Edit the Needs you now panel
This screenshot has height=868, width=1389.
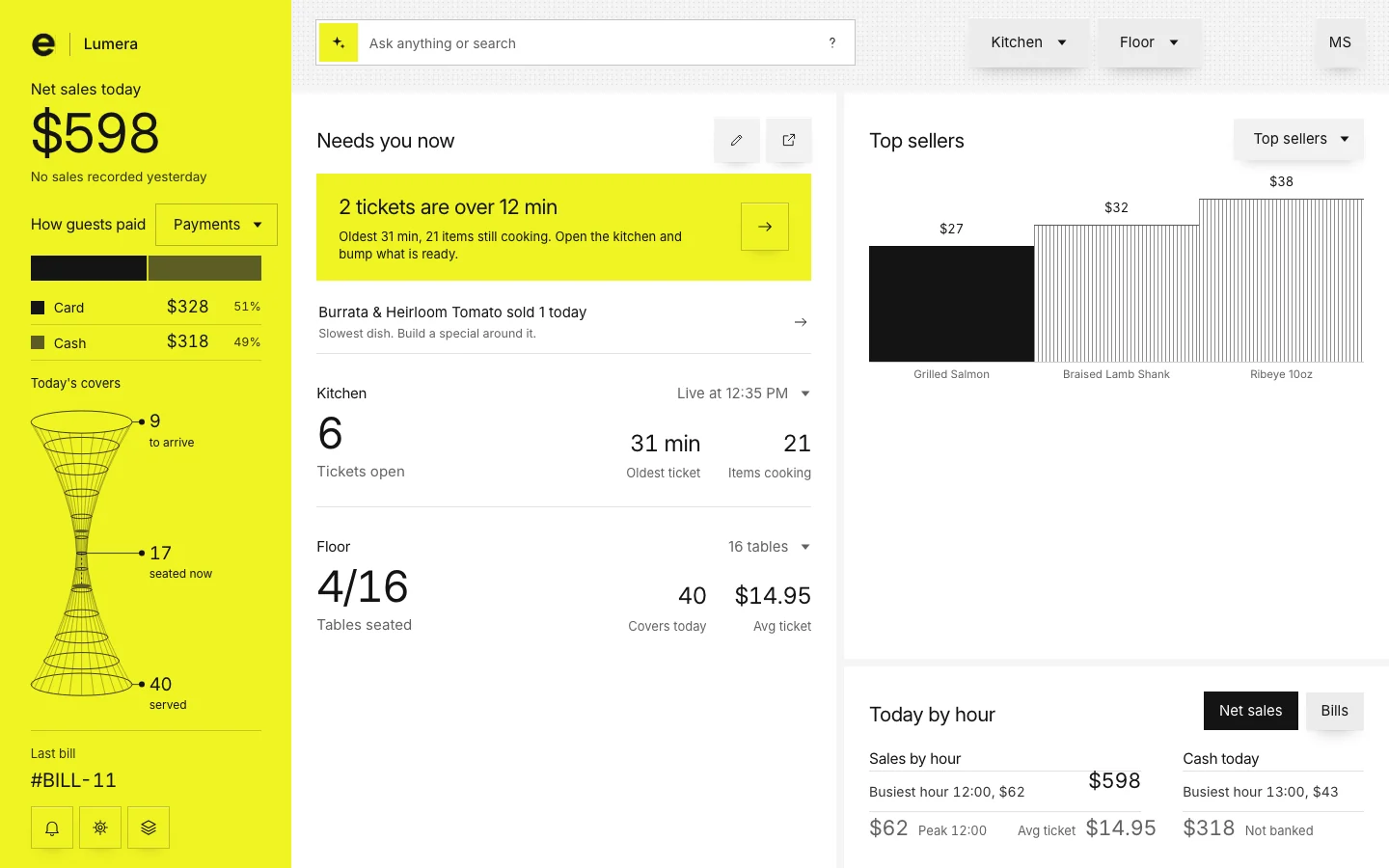(737, 141)
